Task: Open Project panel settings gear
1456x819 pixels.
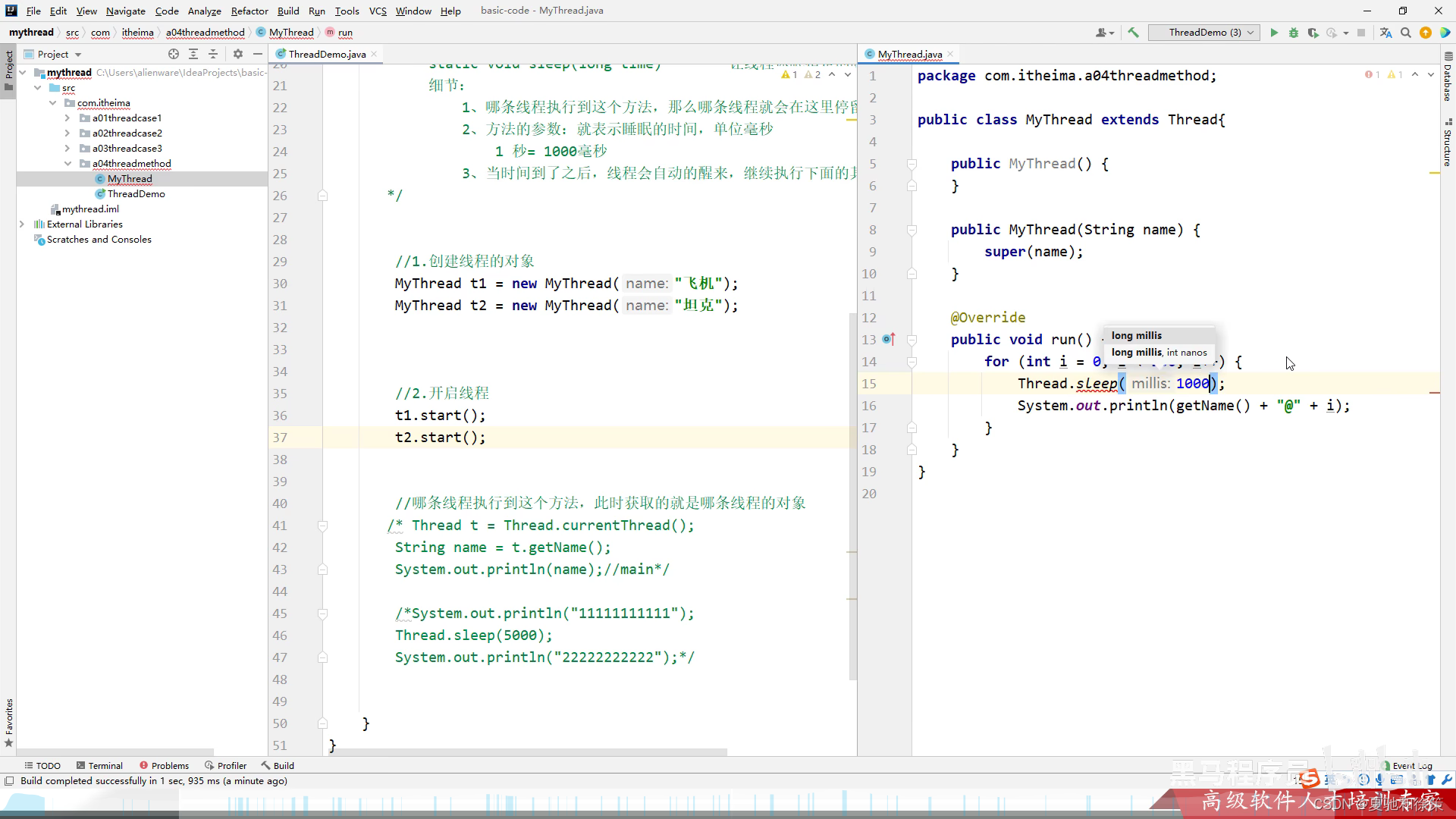Action: pos(238,54)
